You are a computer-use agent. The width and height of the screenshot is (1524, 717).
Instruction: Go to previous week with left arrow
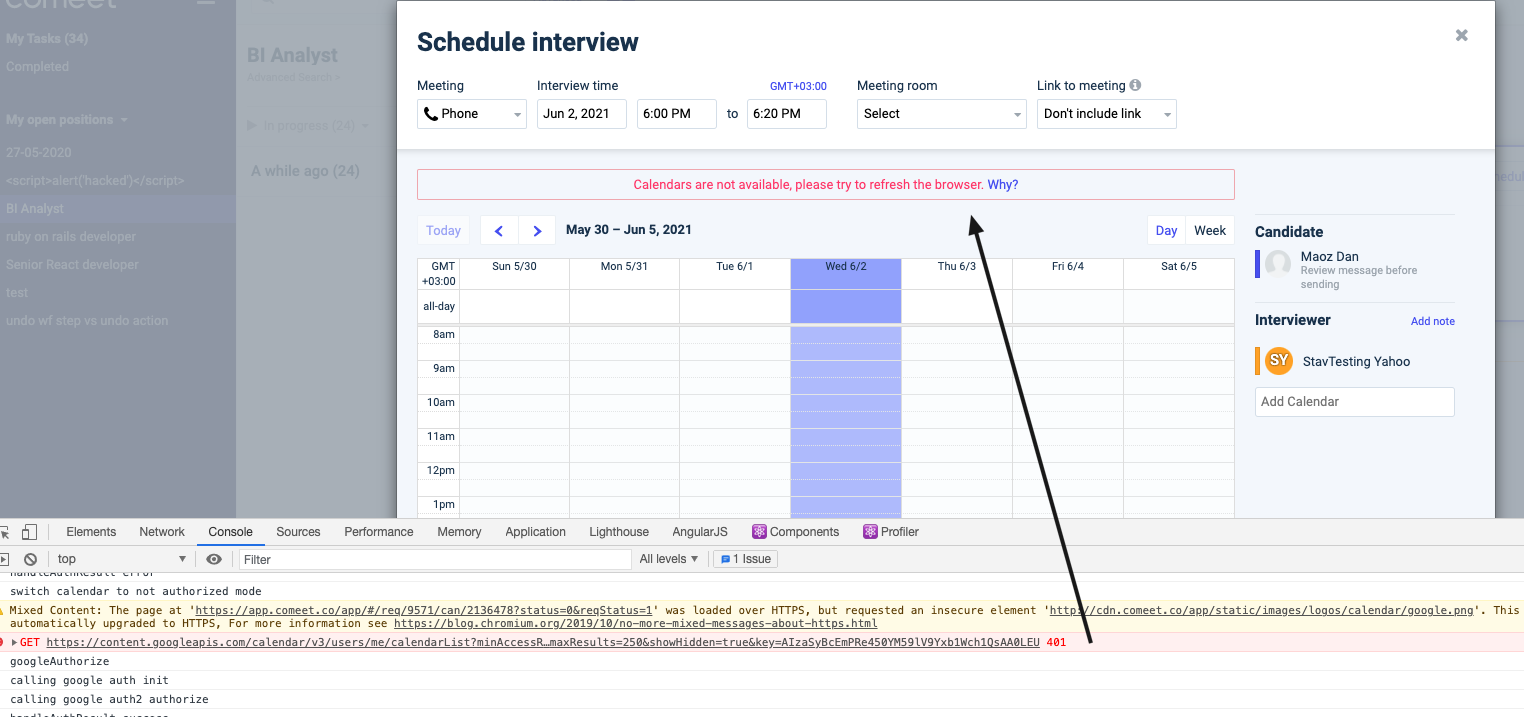tap(498, 230)
